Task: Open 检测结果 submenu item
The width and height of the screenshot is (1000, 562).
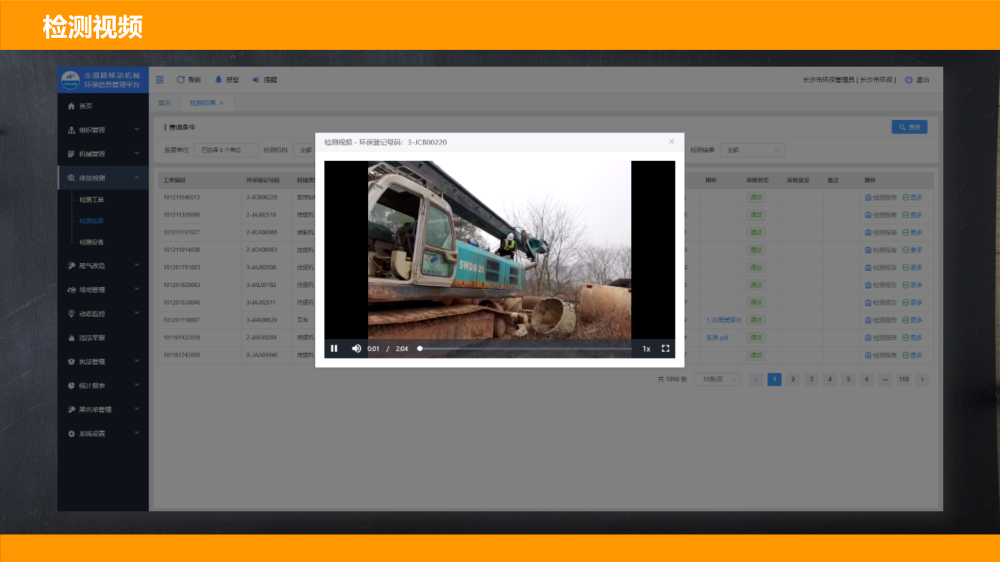Action: 91,221
